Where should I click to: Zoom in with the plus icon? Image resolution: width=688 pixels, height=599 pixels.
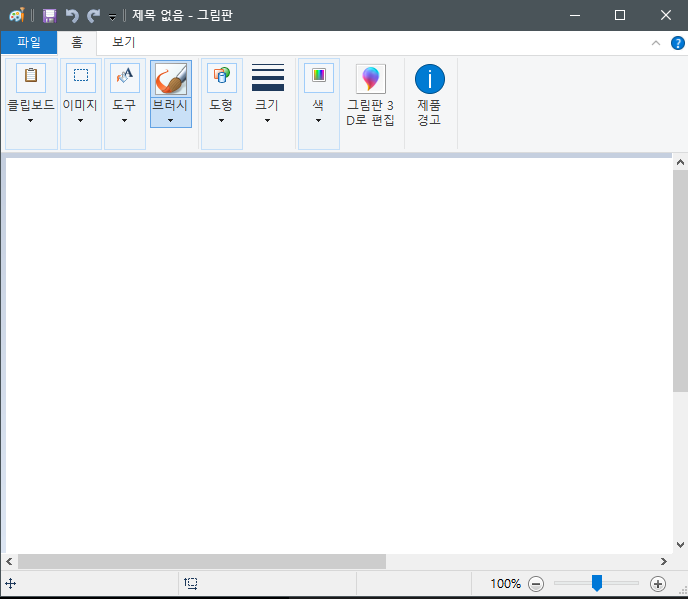point(657,584)
